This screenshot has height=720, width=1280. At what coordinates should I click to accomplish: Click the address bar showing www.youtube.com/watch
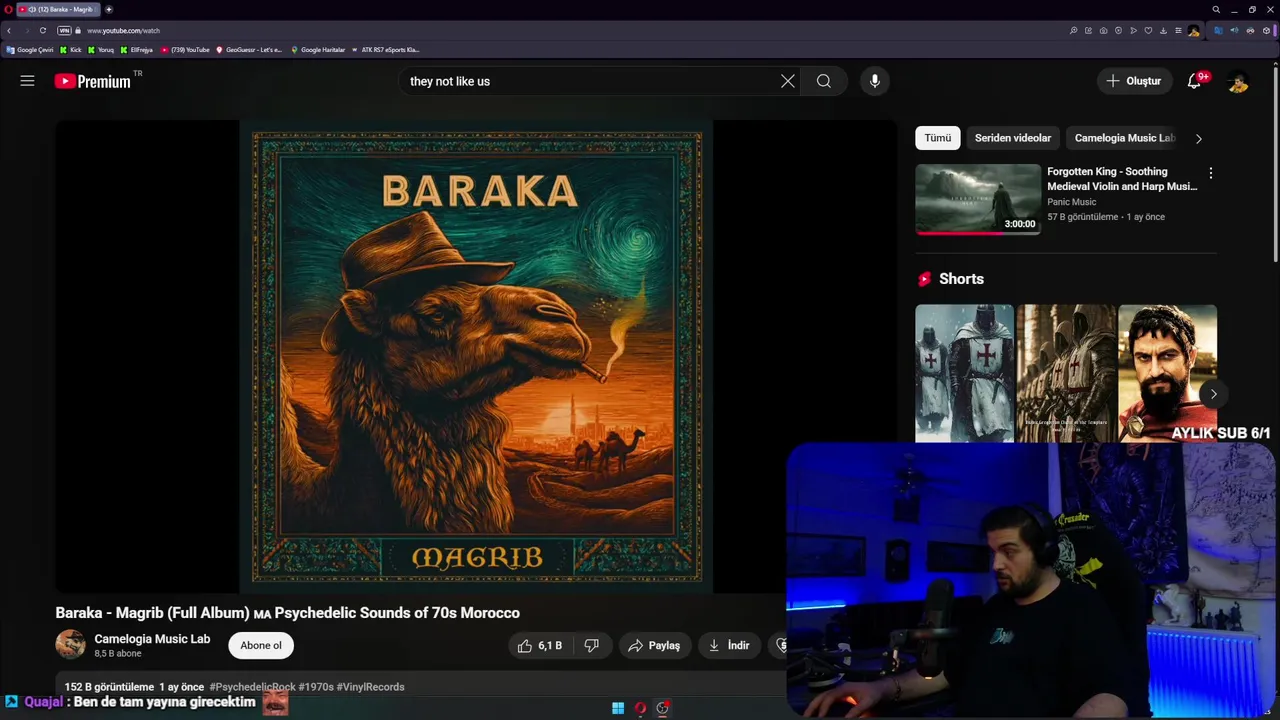[x=123, y=30]
